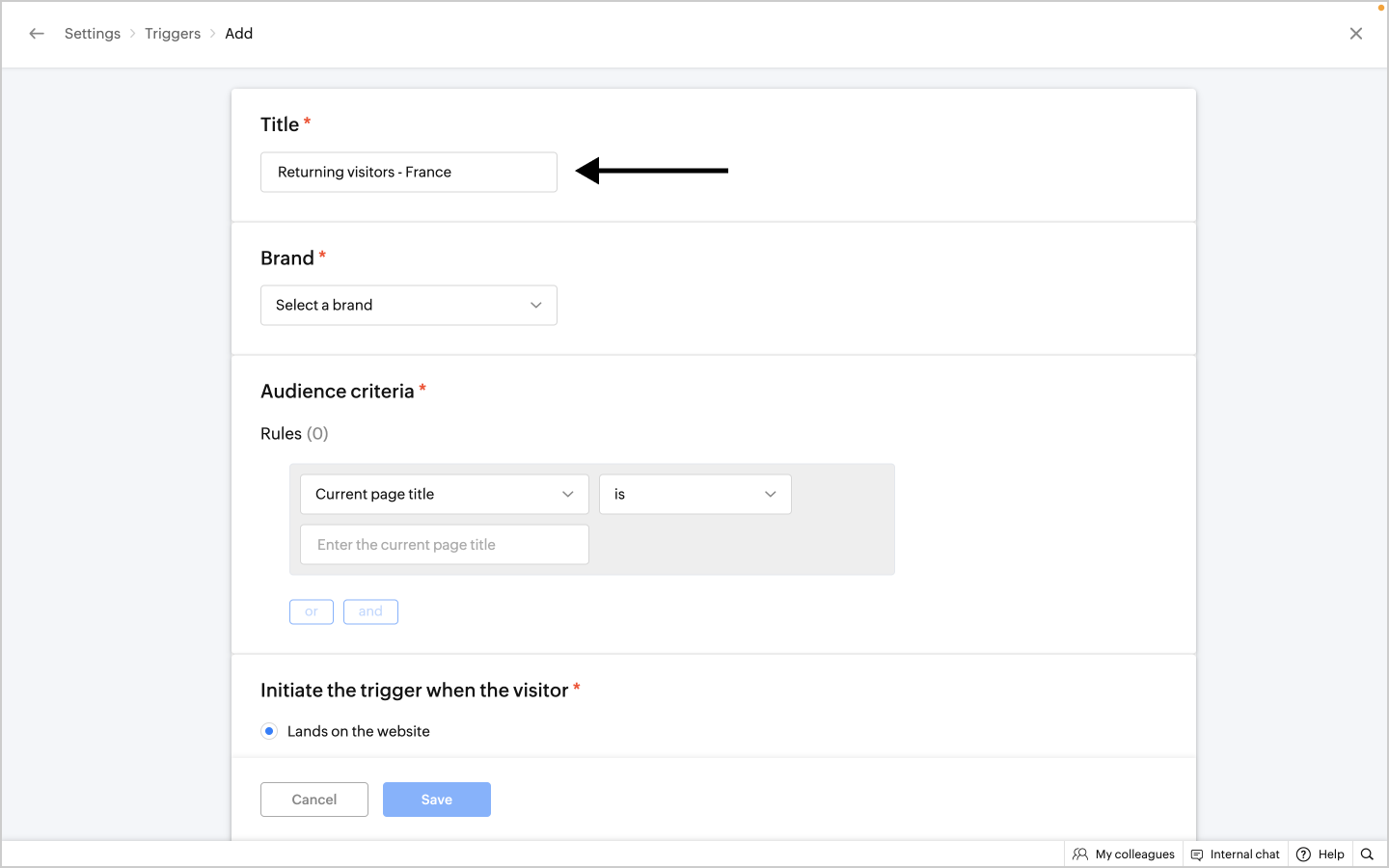The height and width of the screenshot is (868, 1389).
Task: Click the search magnifier icon
Action: coord(1367,854)
